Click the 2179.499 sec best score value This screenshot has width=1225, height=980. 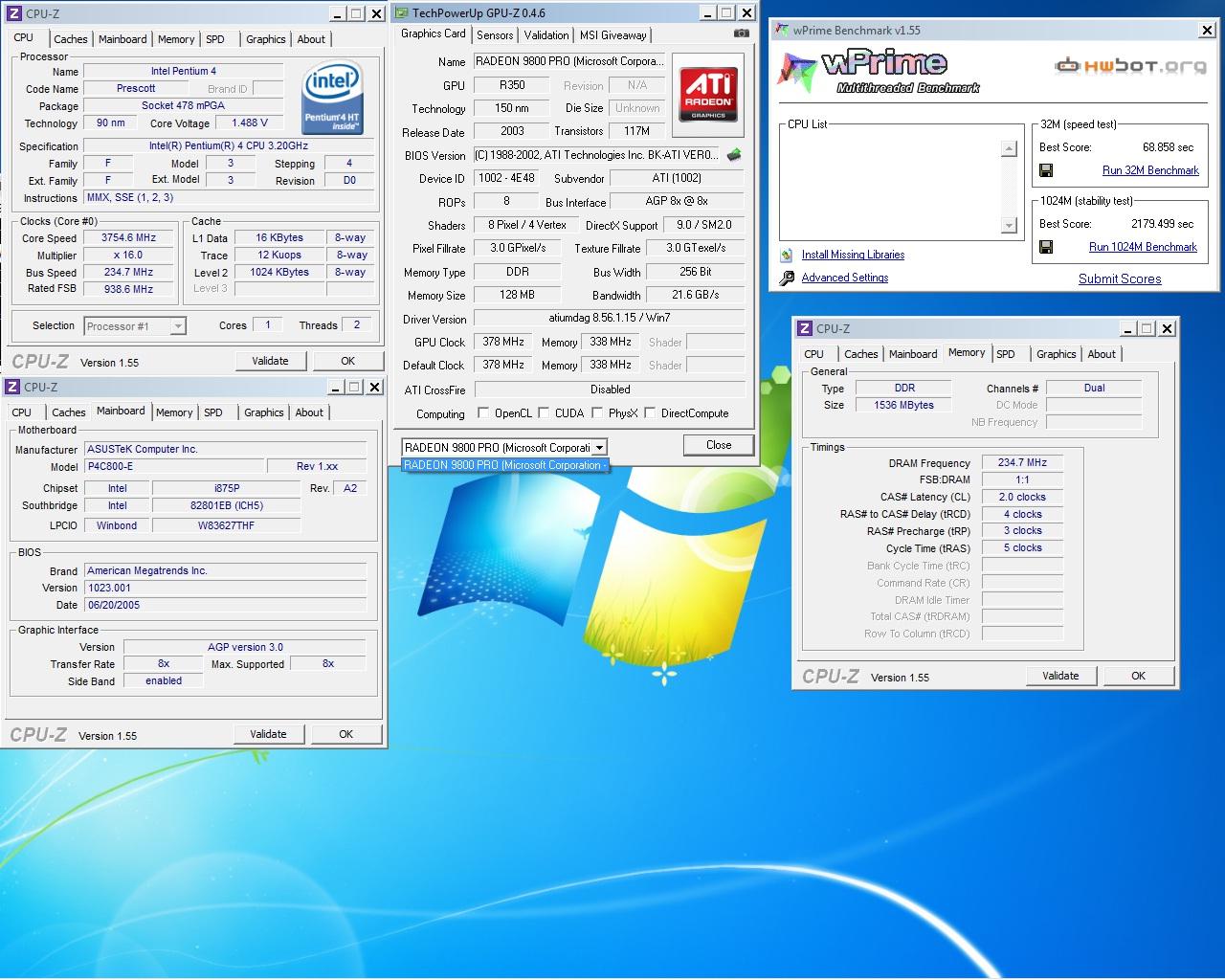[x=1161, y=224]
